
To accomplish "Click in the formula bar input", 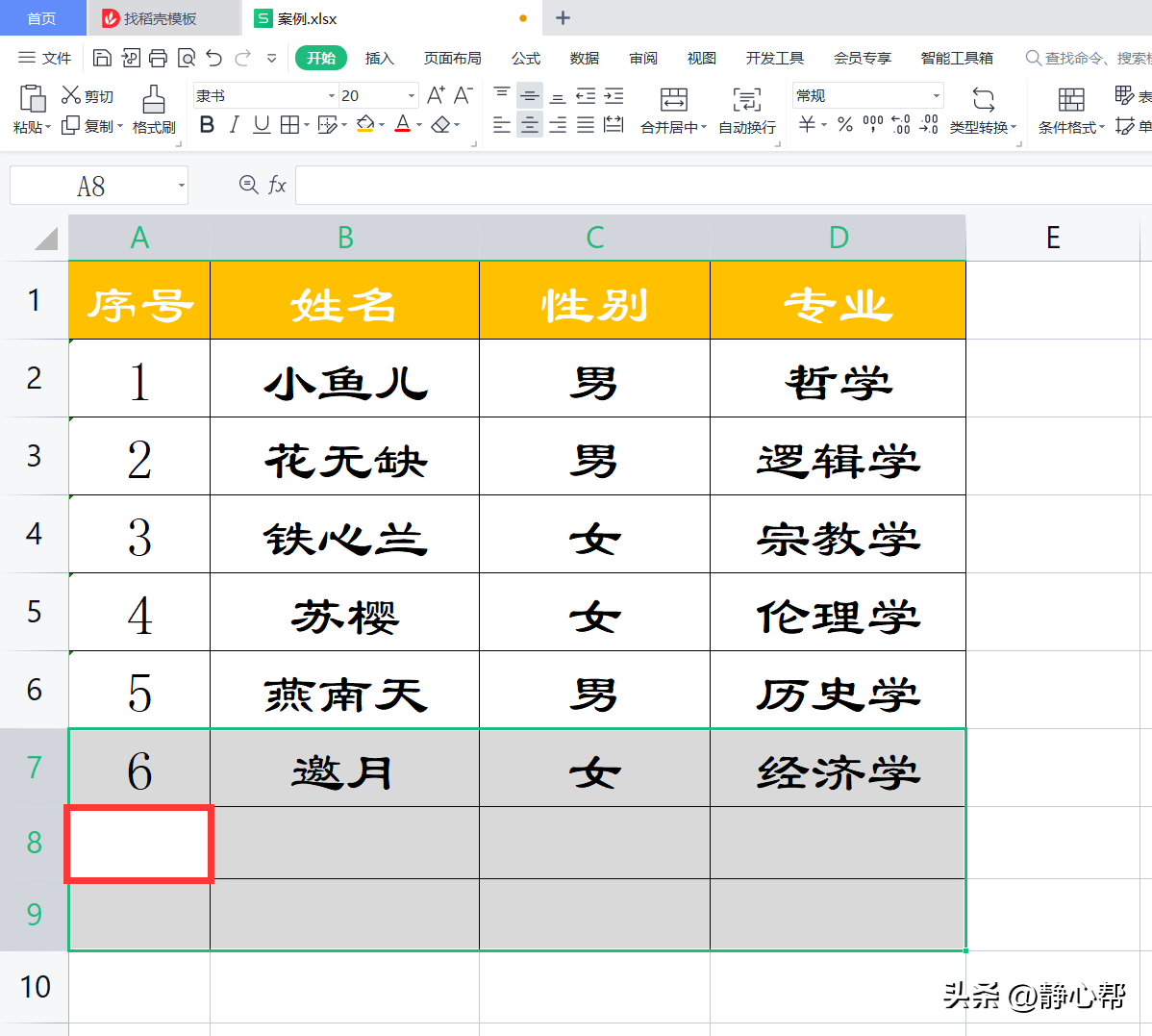I will tap(724, 185).
